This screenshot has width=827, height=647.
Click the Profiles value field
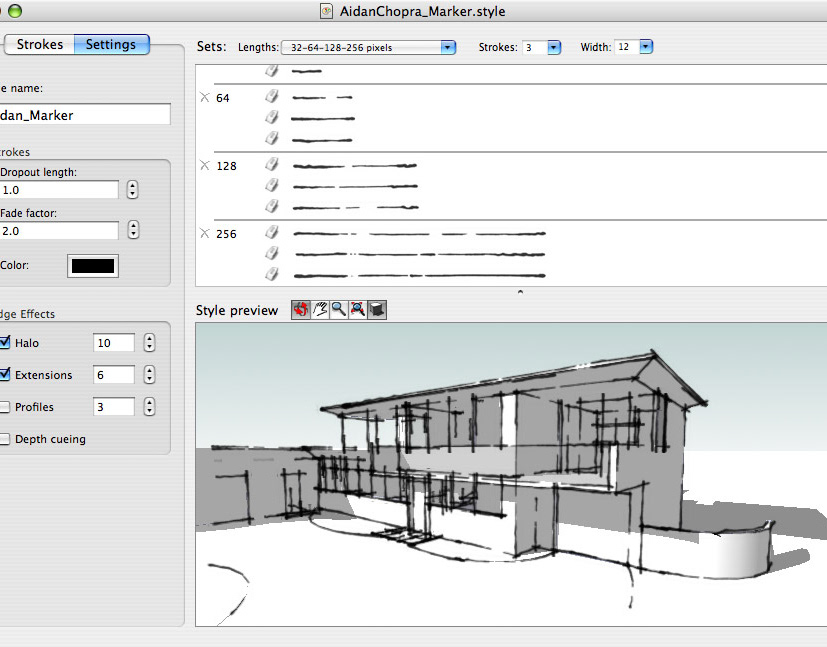tap(113, 407)
